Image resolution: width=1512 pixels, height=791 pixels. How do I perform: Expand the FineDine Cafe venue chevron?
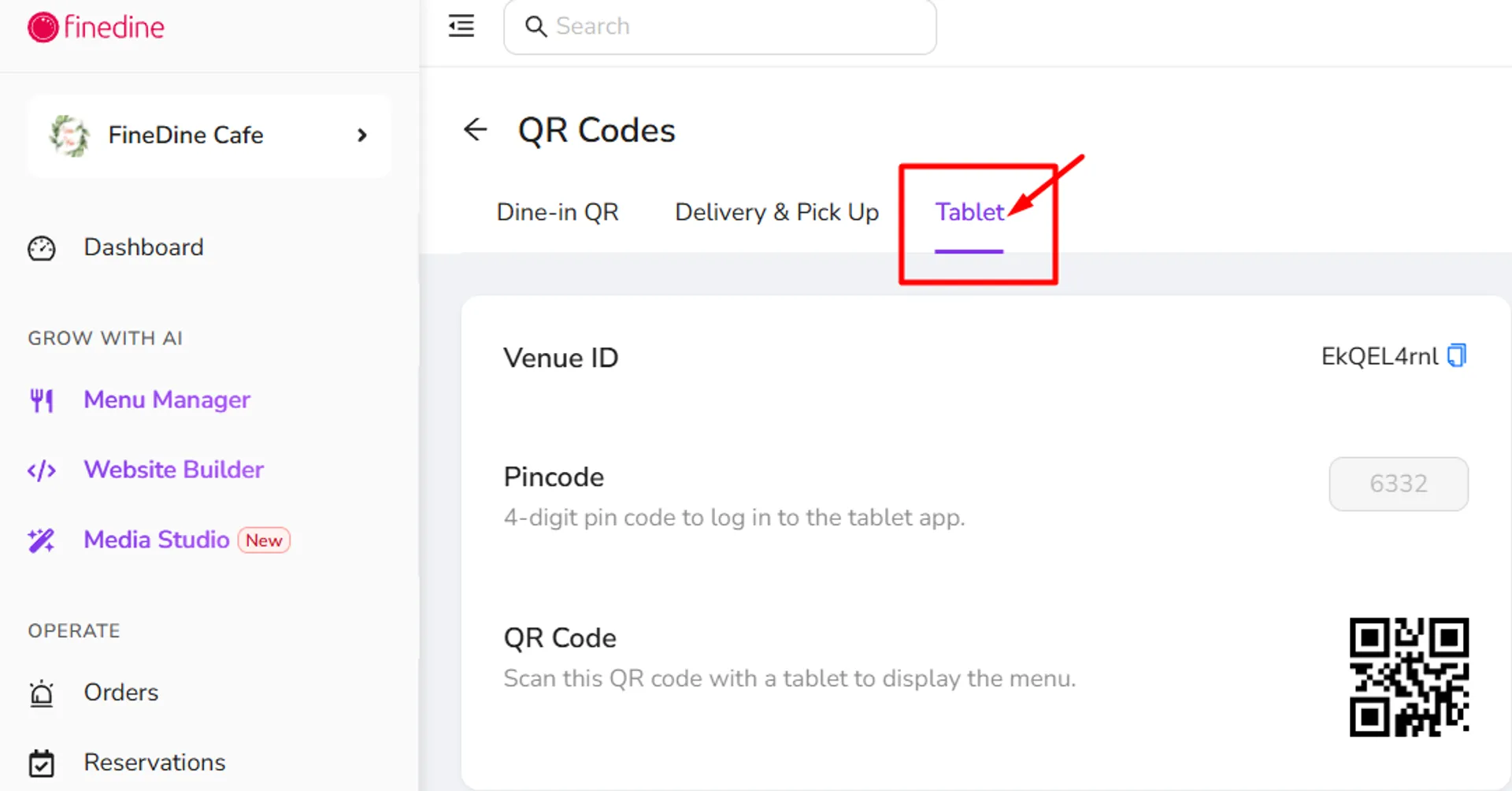click(x=362, y=136)
